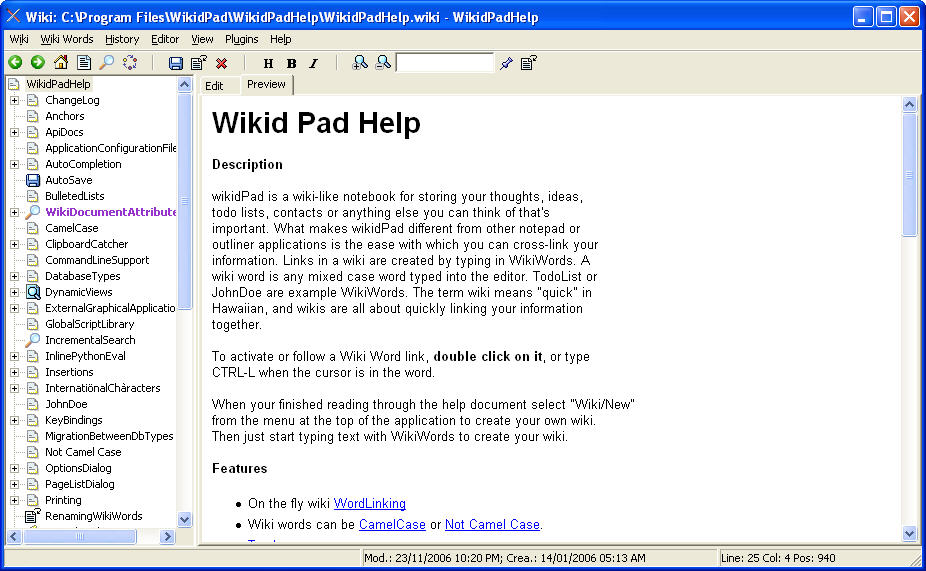Open the Wiki menu

pos(19,39)
